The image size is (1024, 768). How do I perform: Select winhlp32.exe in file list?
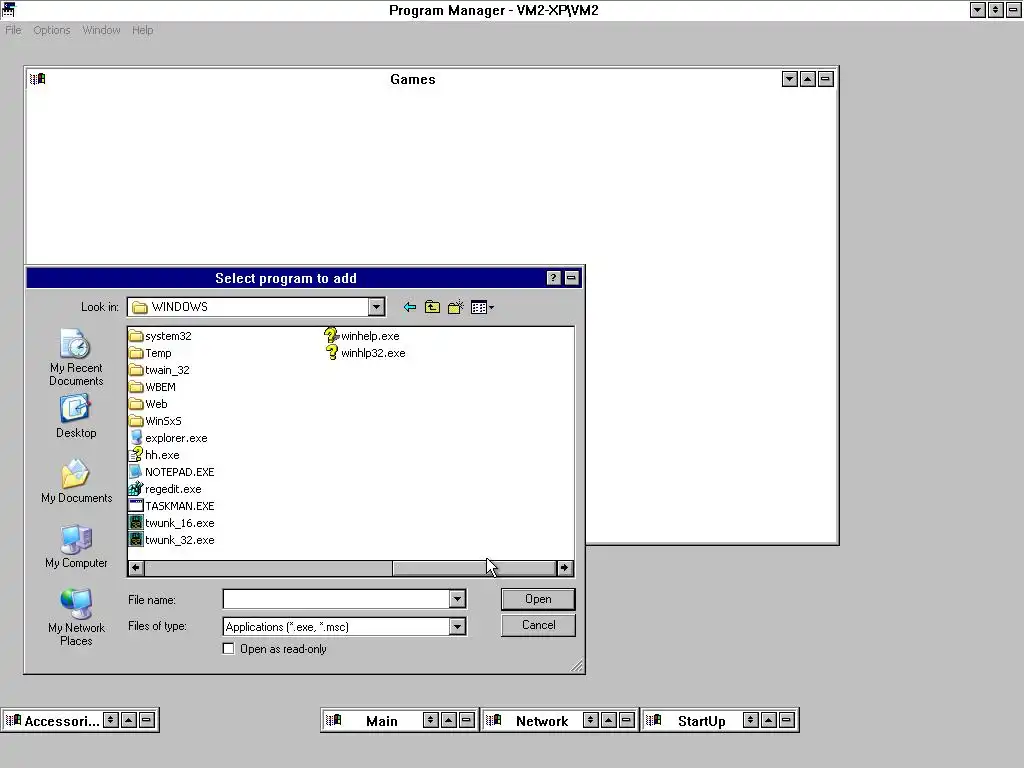(365, 353)
